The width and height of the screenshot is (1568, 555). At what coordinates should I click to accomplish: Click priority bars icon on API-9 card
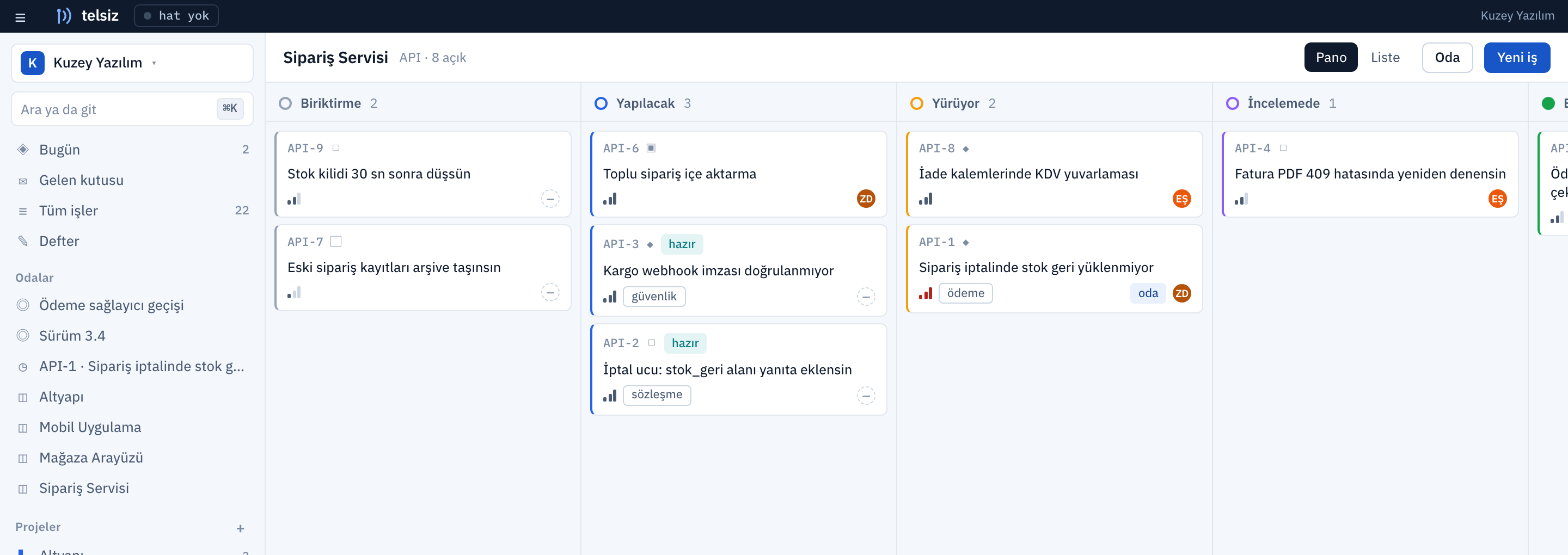click(x=294, y=199)
